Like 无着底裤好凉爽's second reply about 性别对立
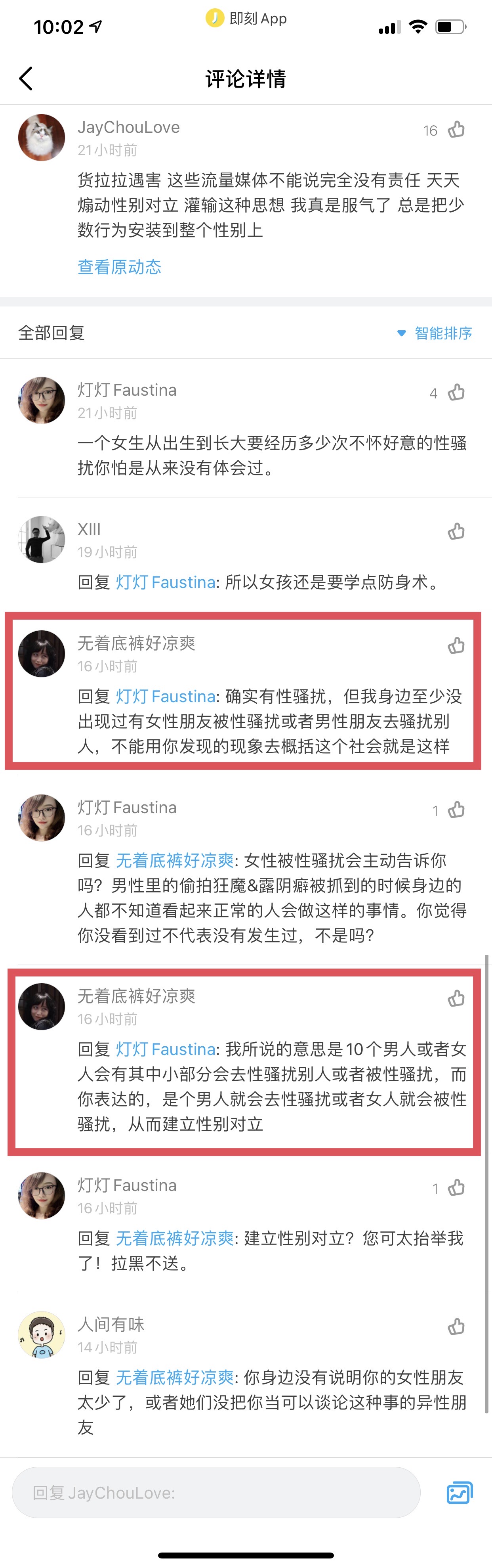This screenshot has height=1568, width=492. (456, 998)
